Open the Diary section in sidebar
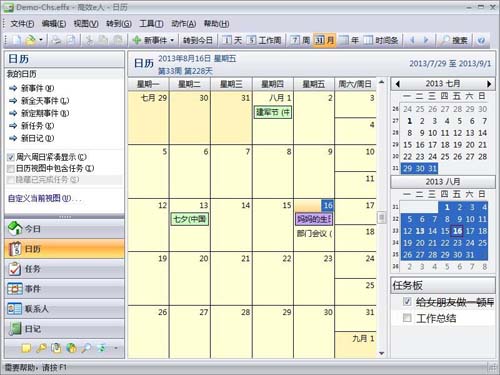 pyautogui.click(x=65, y=329)
